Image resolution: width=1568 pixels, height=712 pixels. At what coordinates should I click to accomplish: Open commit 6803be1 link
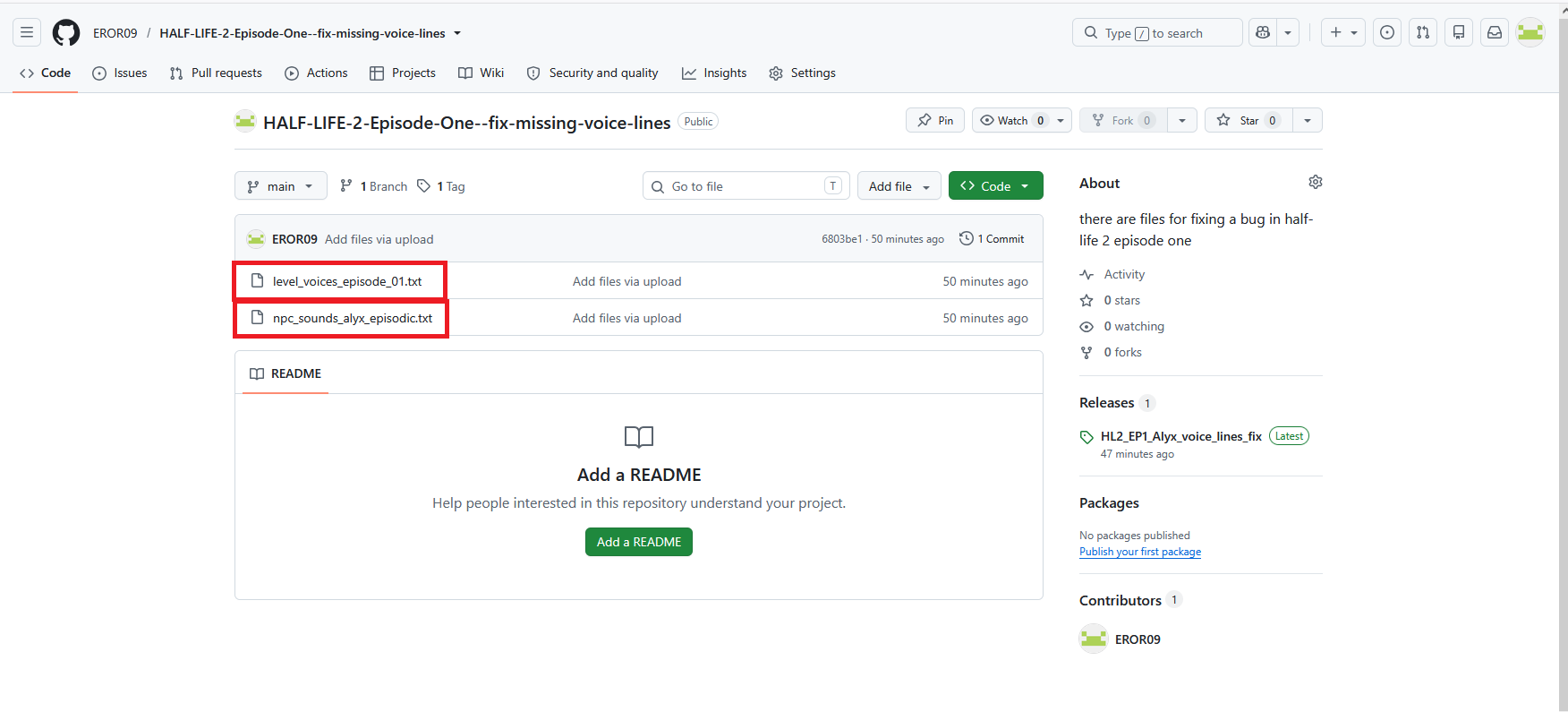pyautogui.click(x=842, y=239)
